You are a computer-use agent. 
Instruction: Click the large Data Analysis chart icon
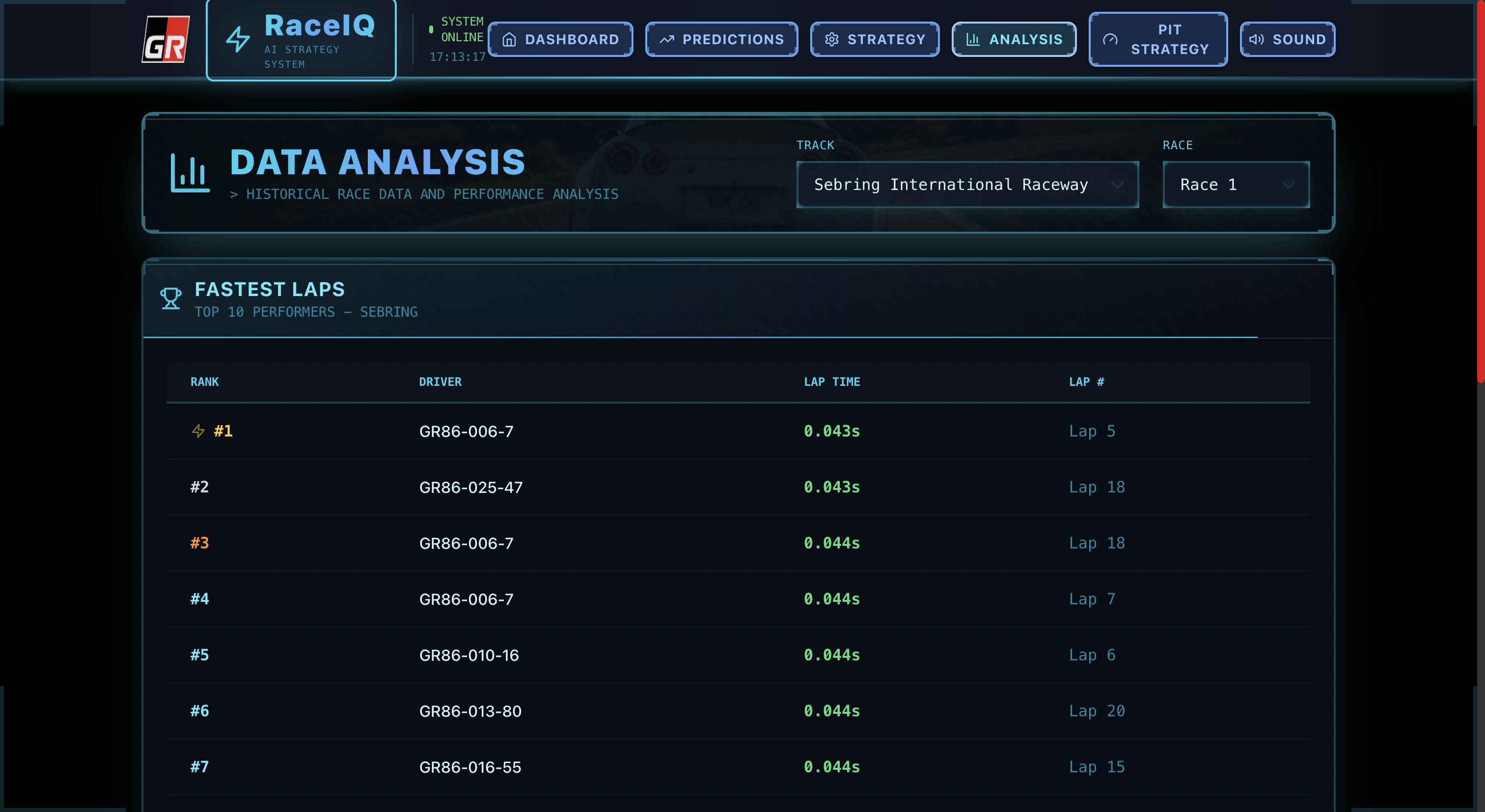[x=190, y=172]
